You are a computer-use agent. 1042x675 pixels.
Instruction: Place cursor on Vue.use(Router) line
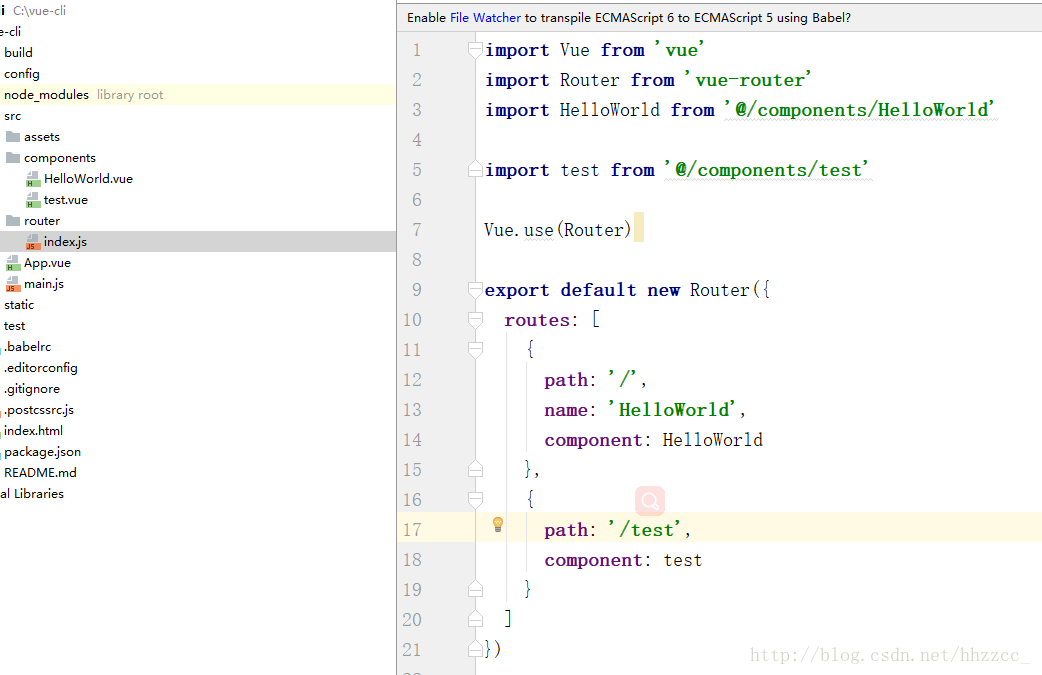[557, 230]
